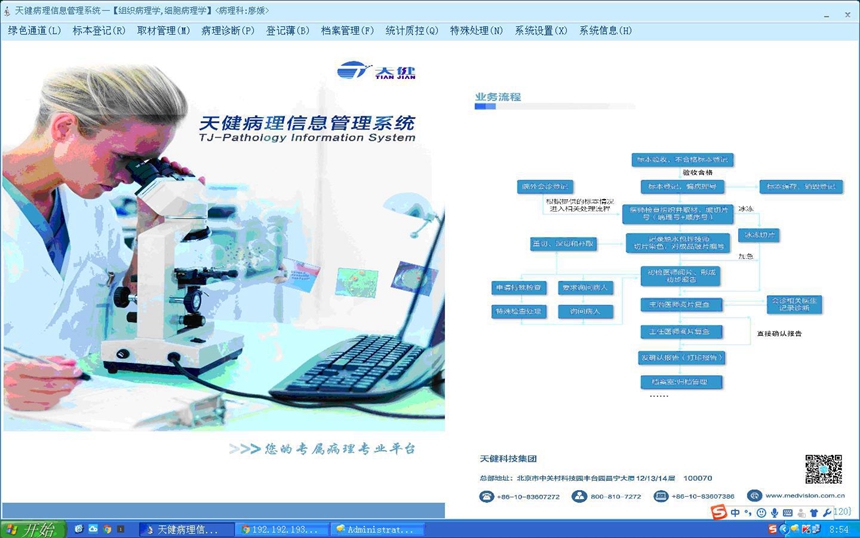Click the telephone icon beside +86-10-83607272
Viewport: 860px width, 538px height.
coord(486,496)
